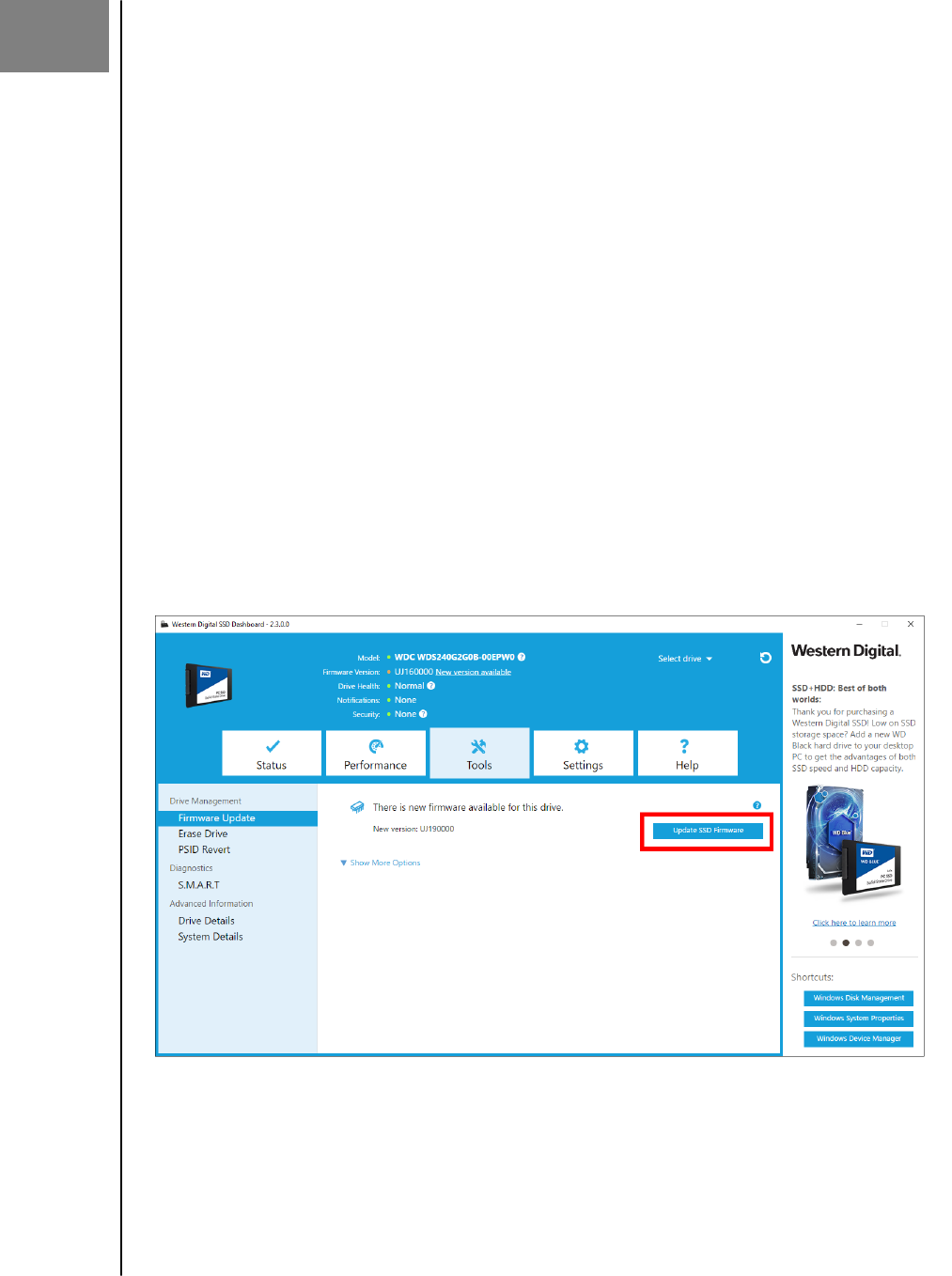Open Drive Details
The height and width of the screenshot is (1276, 952).
(x=207, y=921)
